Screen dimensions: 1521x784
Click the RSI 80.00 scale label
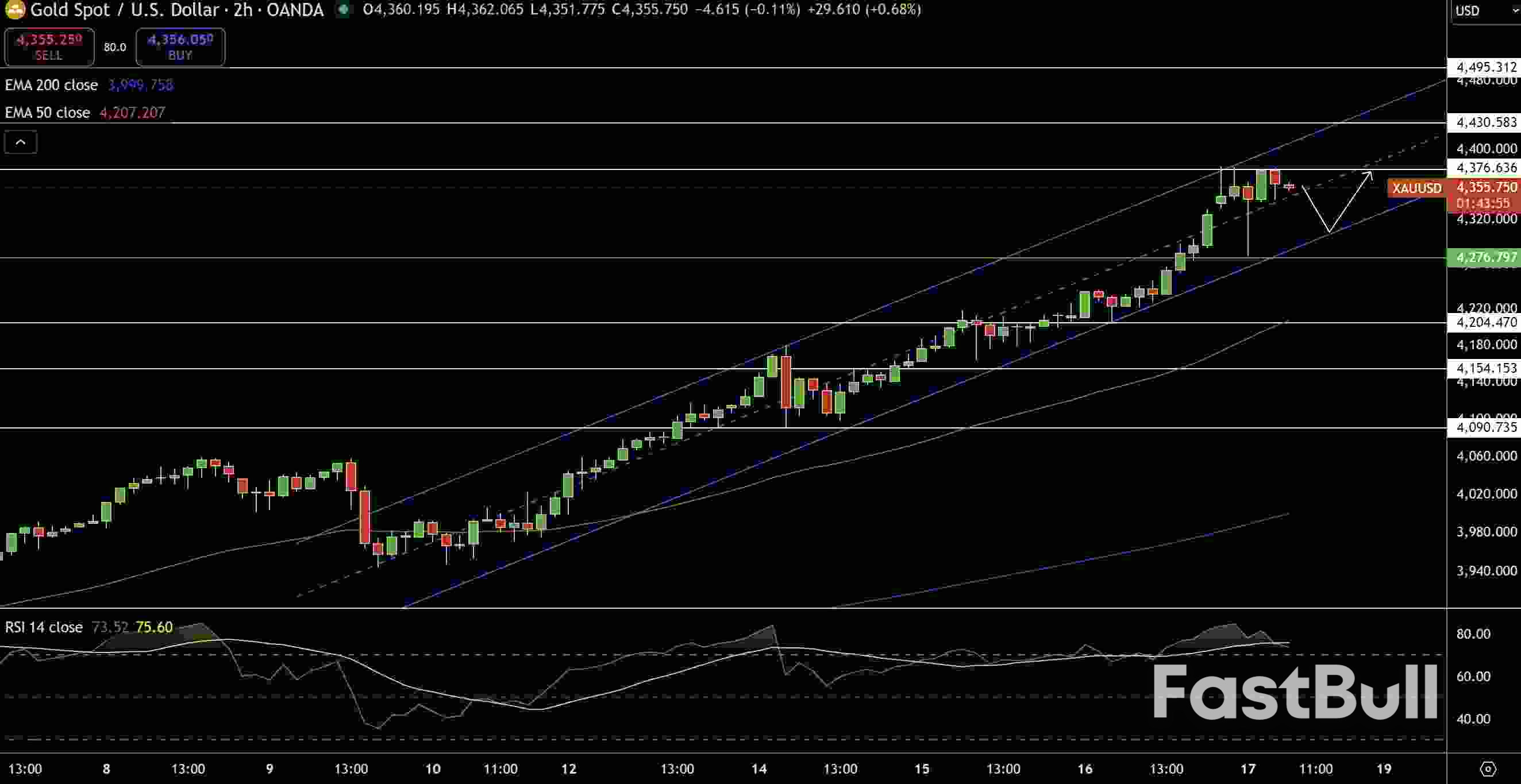tap(1473, 634)
